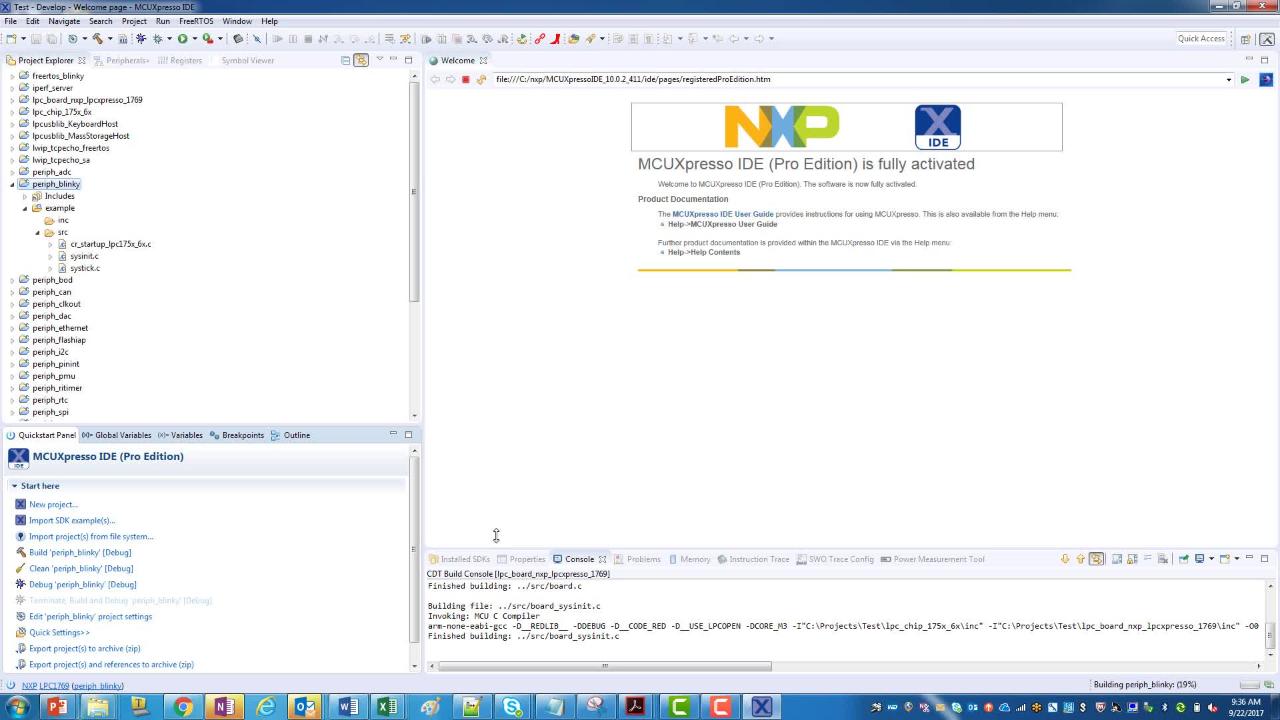This screenshot has height=720, width=1280.
Task: Open the Debug toolbar dropdown arrow
Action: coord(168,39)
